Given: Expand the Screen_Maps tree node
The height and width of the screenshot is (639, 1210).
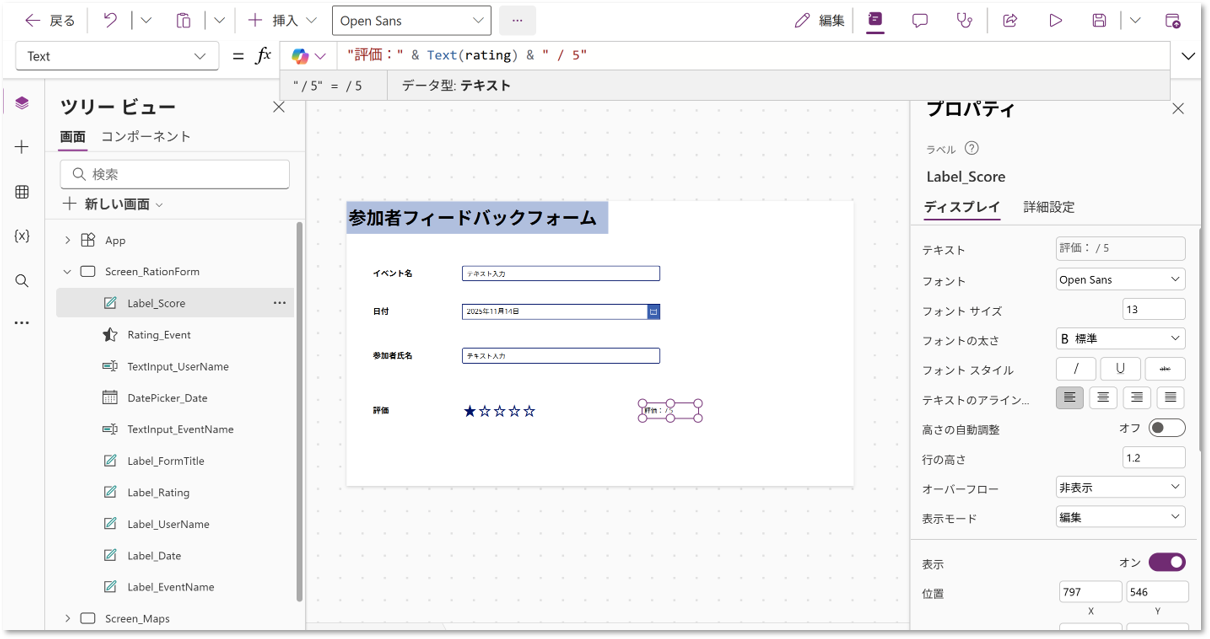Looking at the screenshot, I should coord(68,618).
